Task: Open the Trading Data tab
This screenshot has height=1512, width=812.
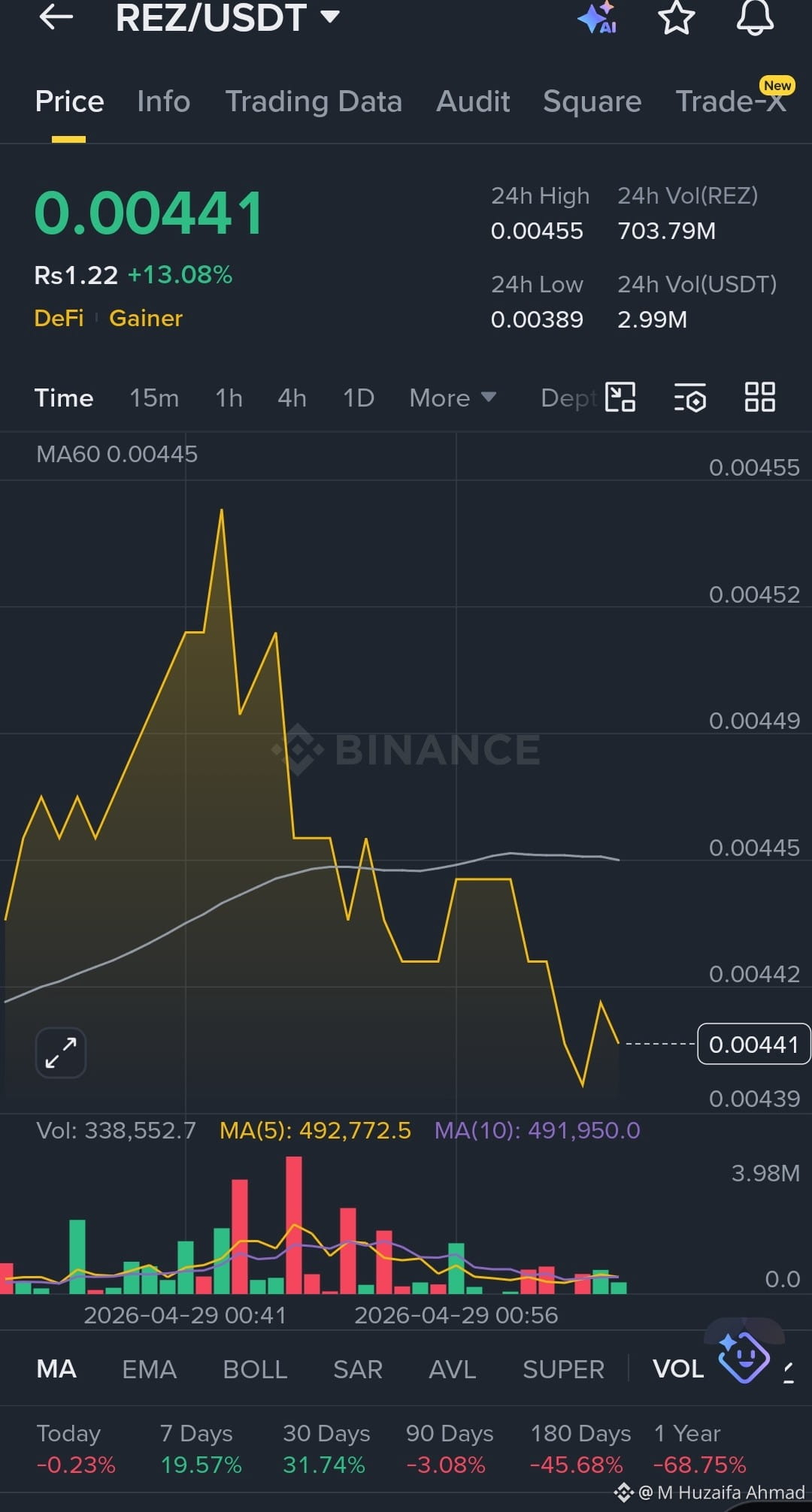Action: 314,101
